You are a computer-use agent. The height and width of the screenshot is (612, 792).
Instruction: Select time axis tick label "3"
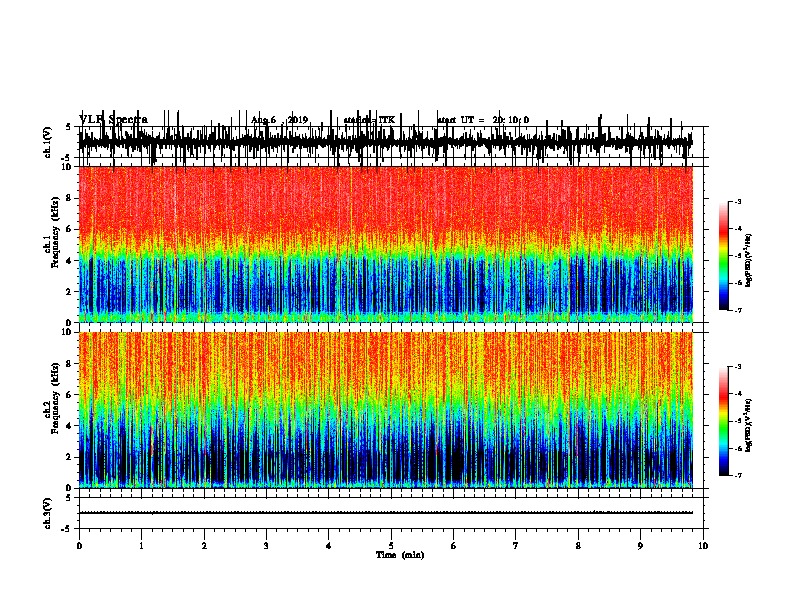(x=266, y=546)
